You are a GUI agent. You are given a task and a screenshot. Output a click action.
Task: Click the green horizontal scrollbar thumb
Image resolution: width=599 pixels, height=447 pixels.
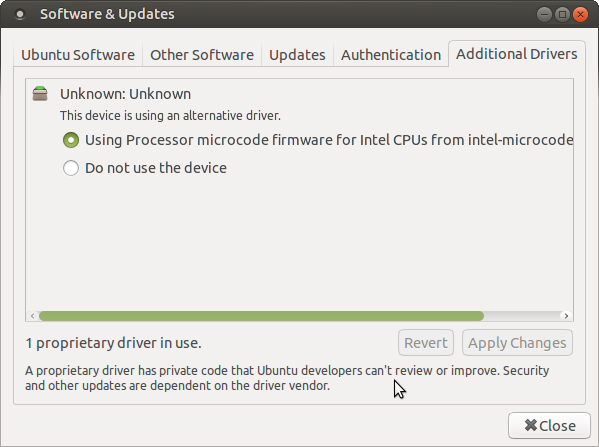click(261, 316)
